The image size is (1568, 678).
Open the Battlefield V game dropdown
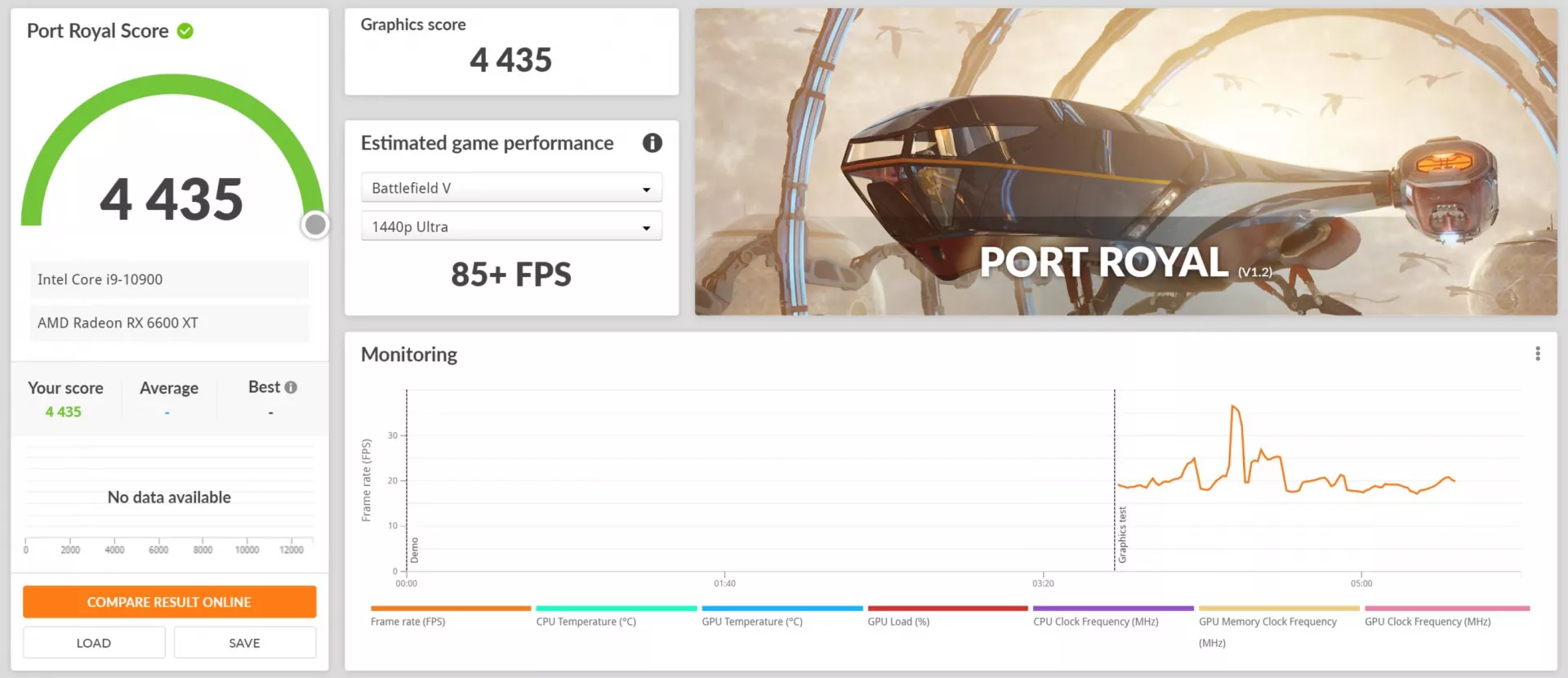click(511, 188)
